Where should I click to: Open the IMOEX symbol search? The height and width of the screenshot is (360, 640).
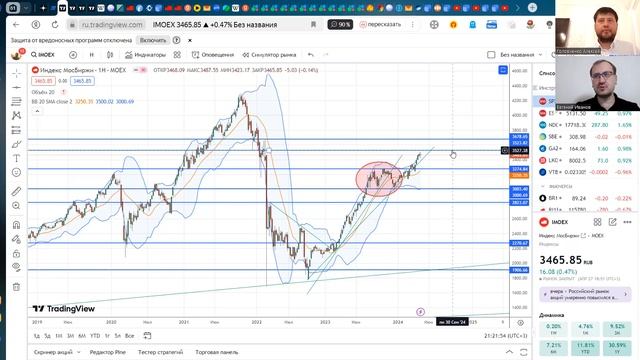click(43, 55)
